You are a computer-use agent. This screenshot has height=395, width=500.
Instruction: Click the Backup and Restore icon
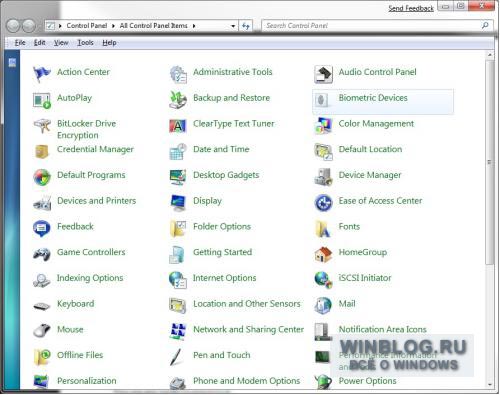[x=178, y=100]
